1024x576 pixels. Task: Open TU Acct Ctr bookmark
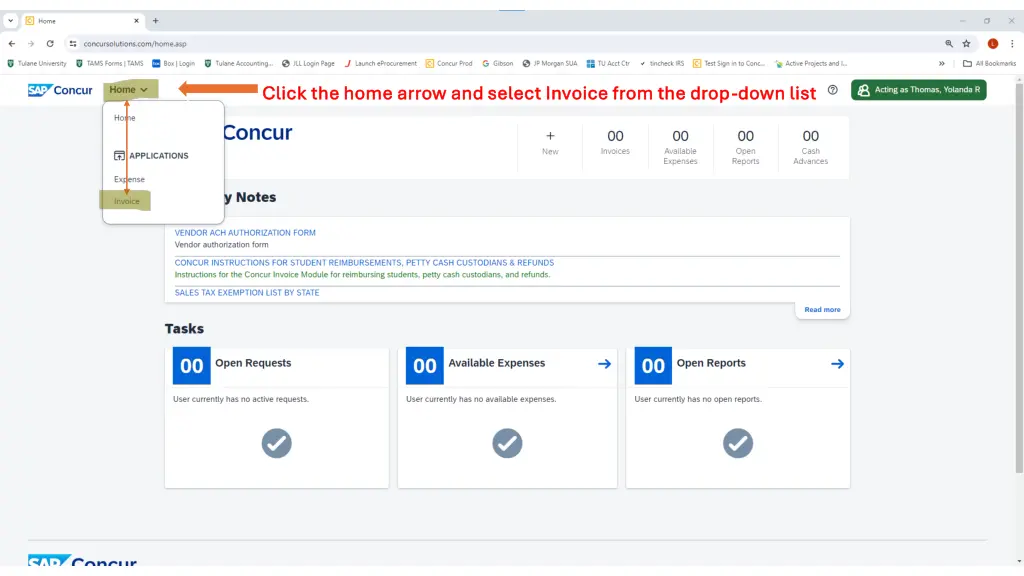608,63
